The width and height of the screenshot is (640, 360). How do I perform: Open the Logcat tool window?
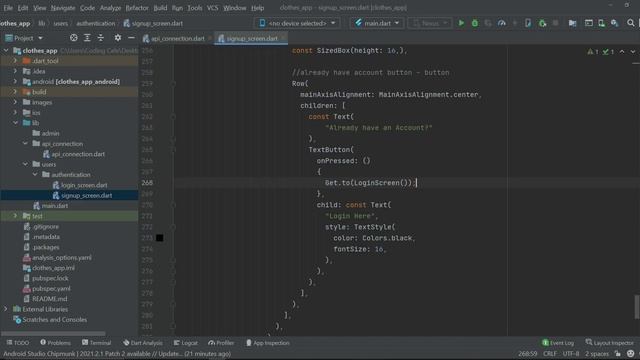[185, 343]
